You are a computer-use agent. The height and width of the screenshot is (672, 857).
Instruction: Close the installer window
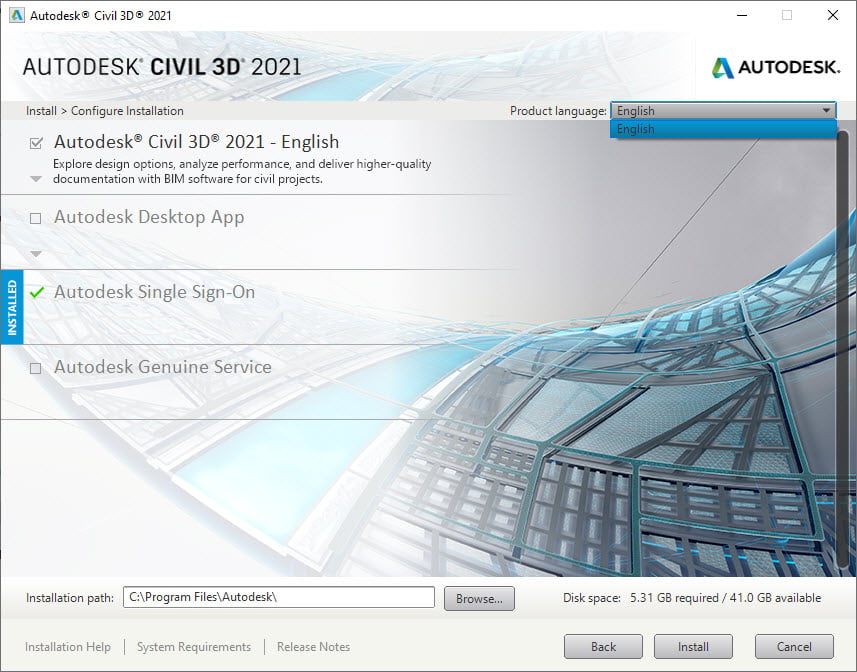pos(833,15)
